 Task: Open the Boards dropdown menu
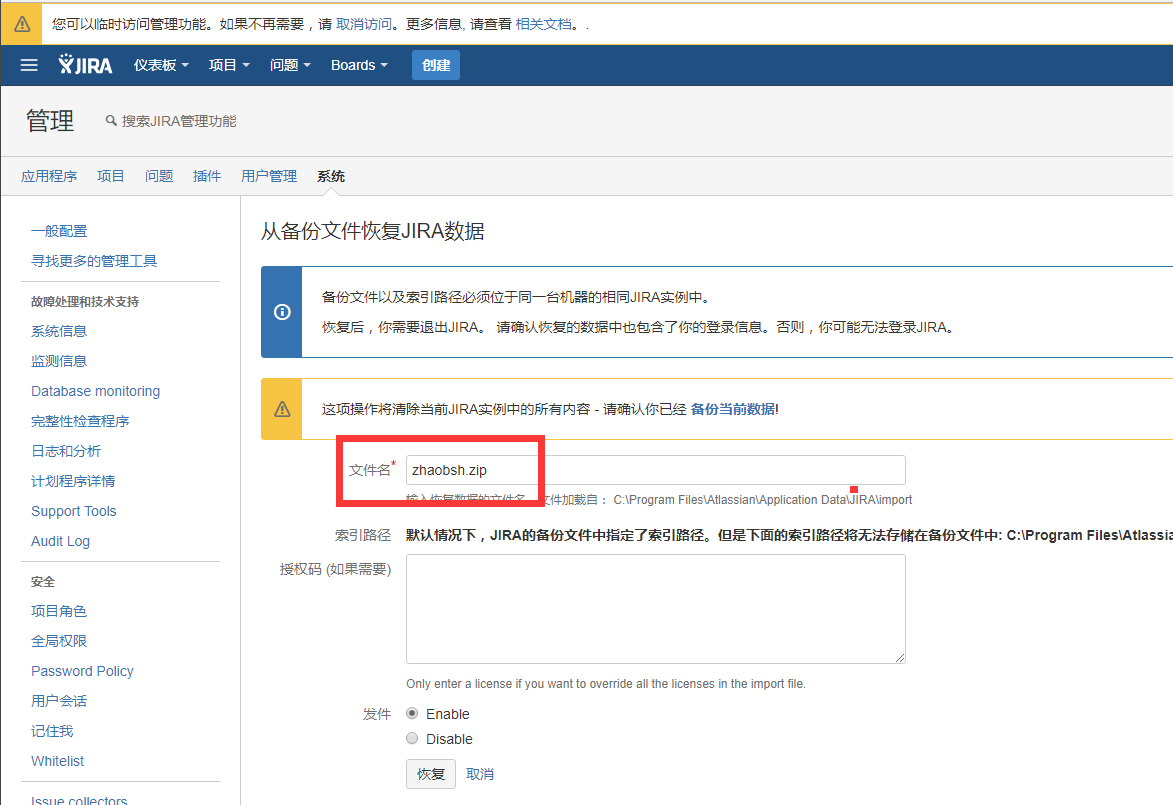[359, 65]
